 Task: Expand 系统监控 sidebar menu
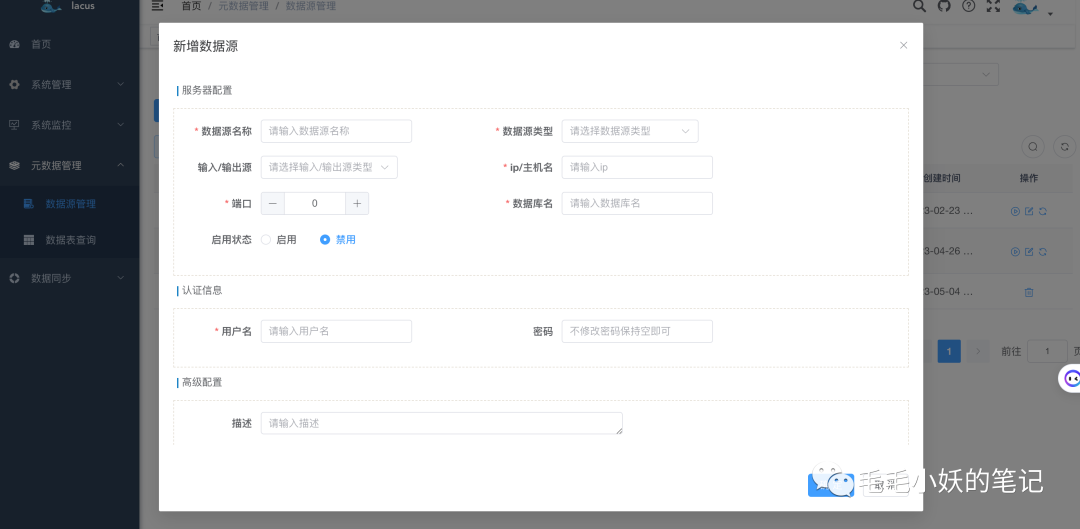(70, 125)
